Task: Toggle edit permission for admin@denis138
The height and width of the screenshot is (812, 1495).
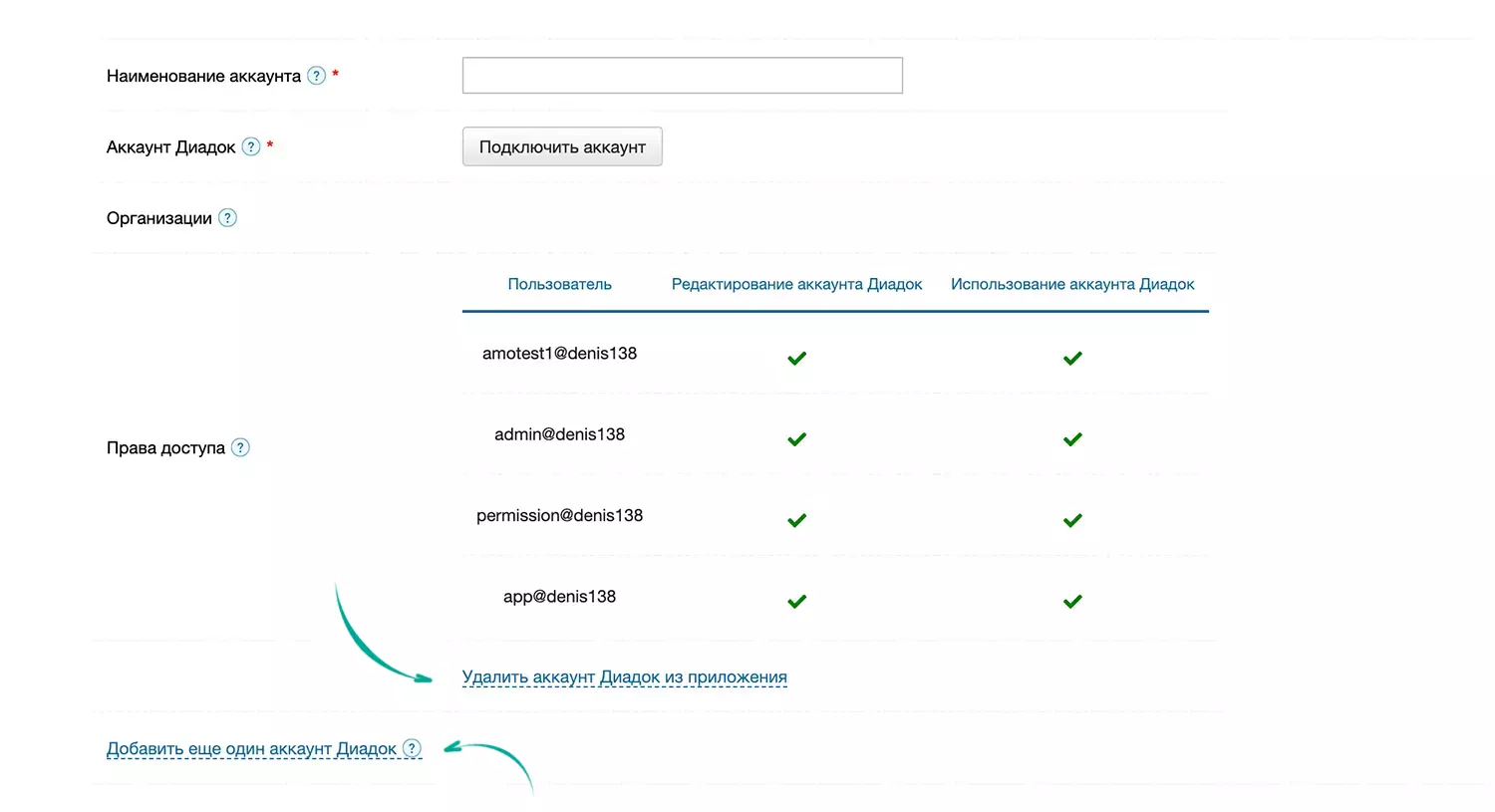Action: click(x=796, y=439)
